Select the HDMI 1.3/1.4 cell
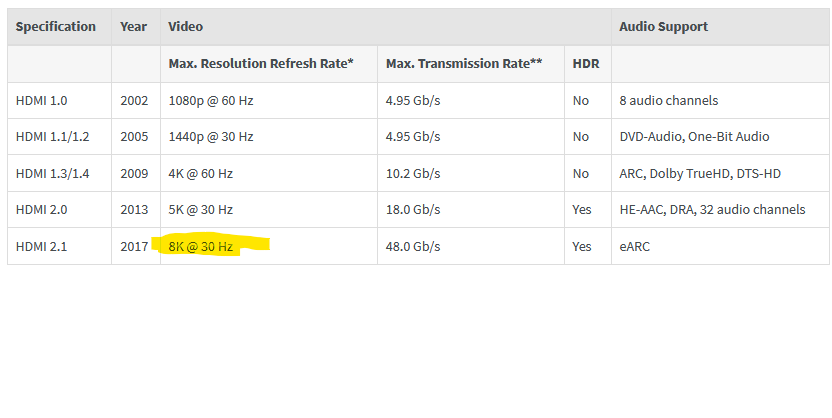Screen dimensions: 832x418 click(53, 174)
